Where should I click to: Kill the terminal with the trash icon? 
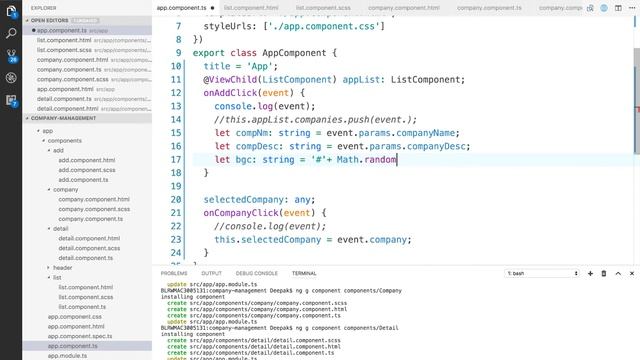coord(604,273)
